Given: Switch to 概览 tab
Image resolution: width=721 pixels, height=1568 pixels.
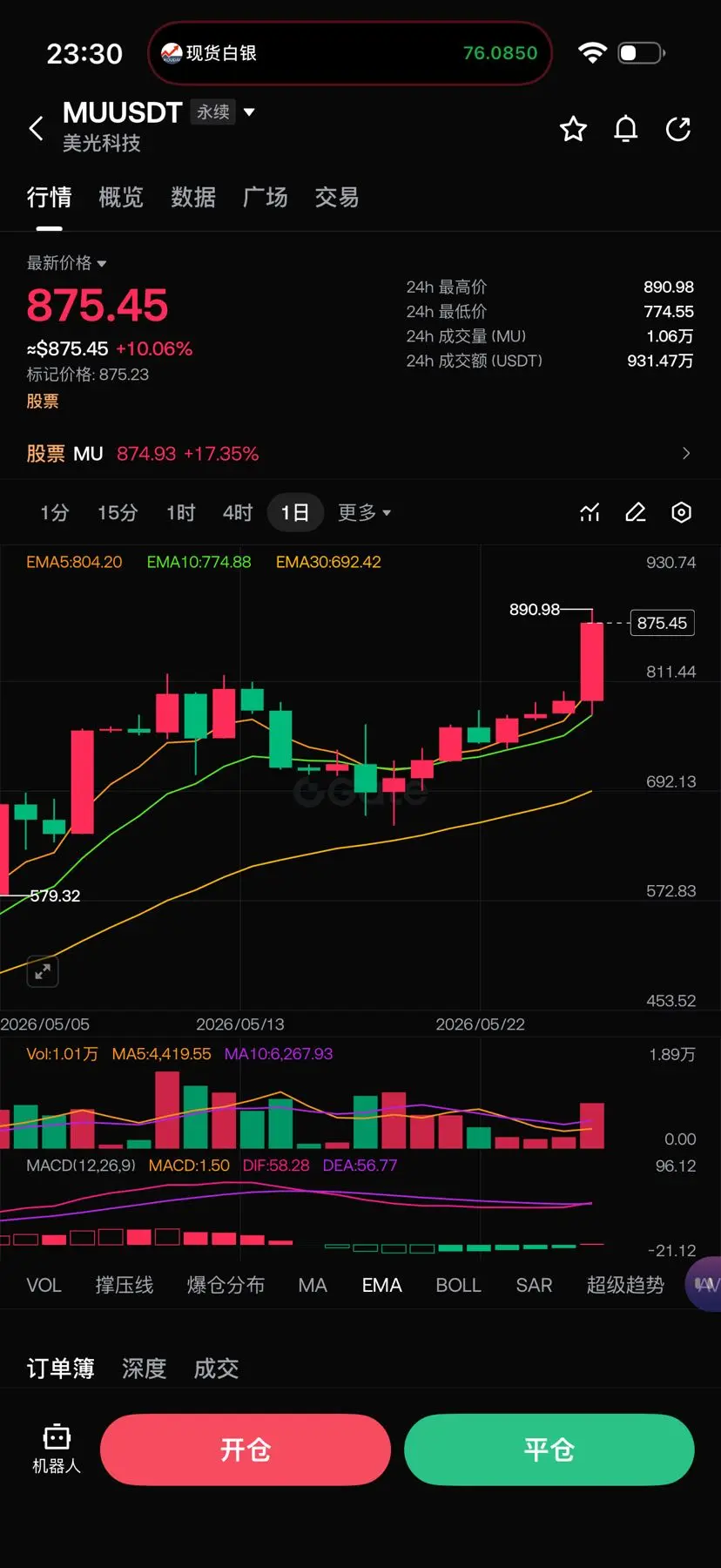Looking at the screenshot, I should pyautogui.click(x=121, y=198).
